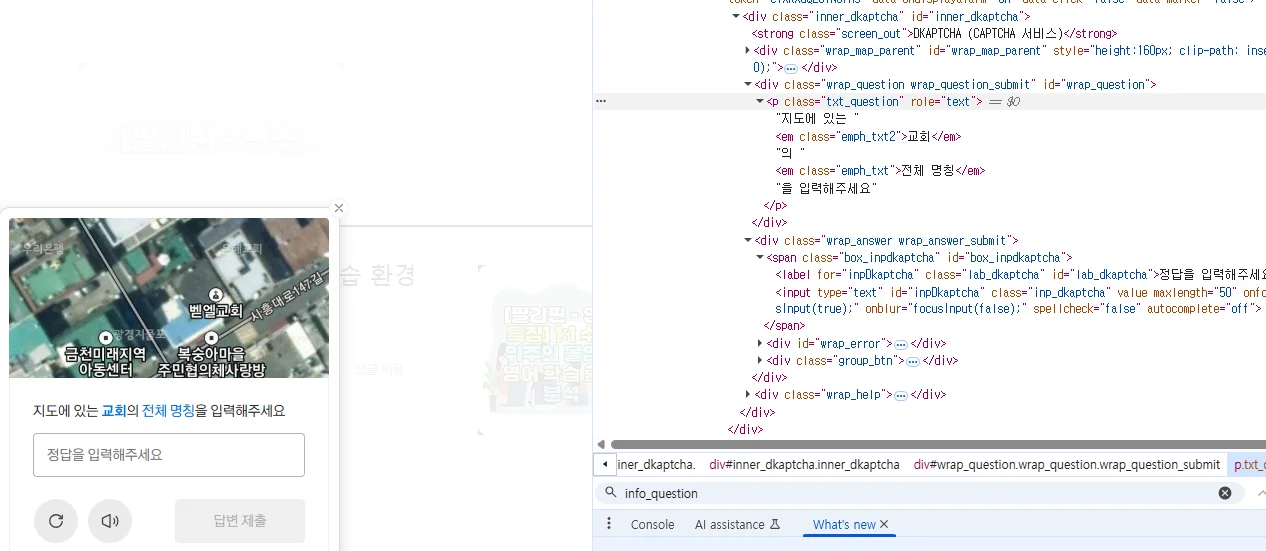The width and height of the screenshot is (1266, 551).
Task: Open the DevTools drawer three-dot menu
Action: pos(609,524)
